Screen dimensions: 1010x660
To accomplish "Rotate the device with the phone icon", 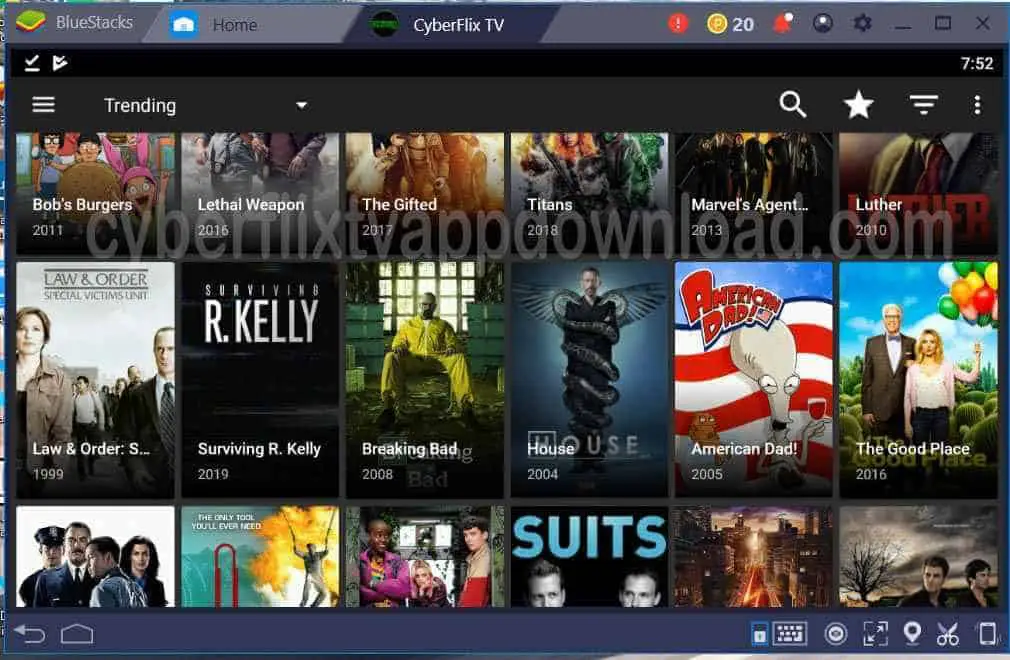I will coord(987,634).
